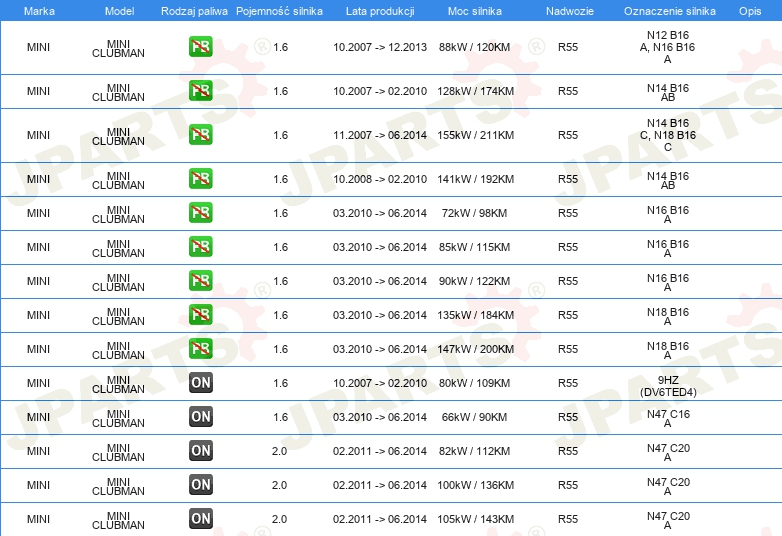Click the N18 B16 A code in the 200KM row
The width and height of the screenshot is (782, 536).
click(668, 350)
